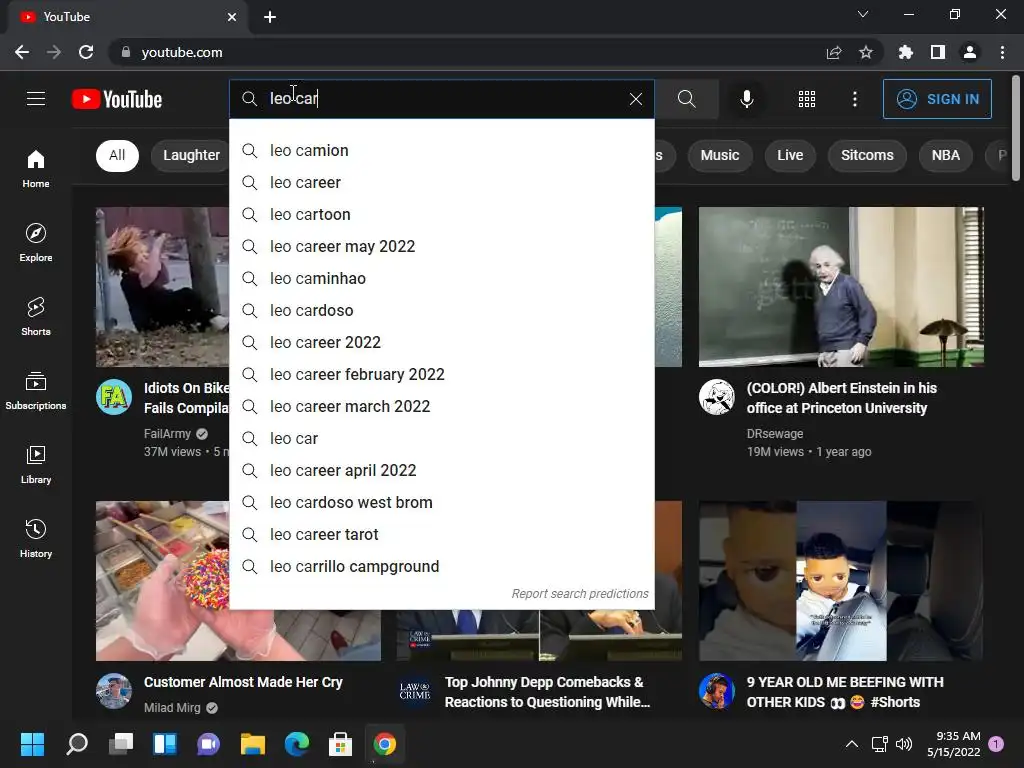
Task: Open FailArmy channel name link
Action: [167, 434]
